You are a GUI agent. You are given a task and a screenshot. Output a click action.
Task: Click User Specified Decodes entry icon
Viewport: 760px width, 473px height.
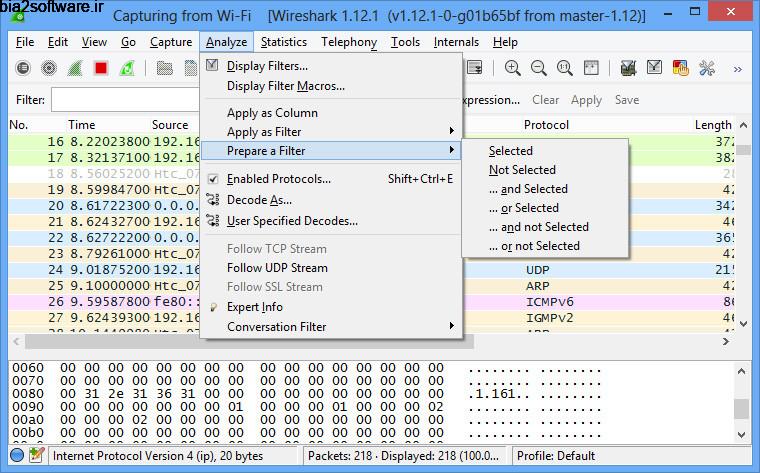pos(213,221)
